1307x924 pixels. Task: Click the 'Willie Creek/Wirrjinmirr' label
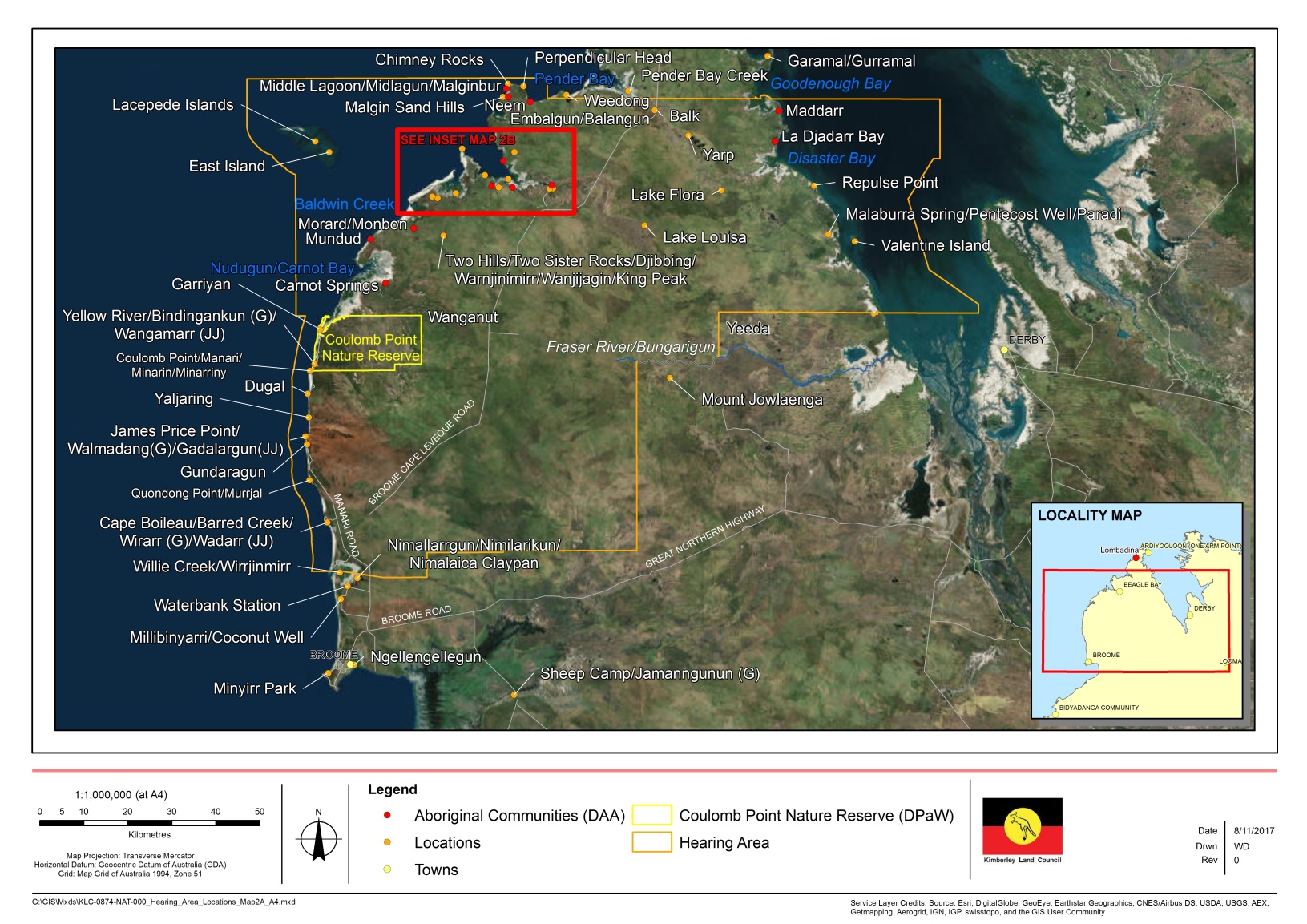coord(212,567)
